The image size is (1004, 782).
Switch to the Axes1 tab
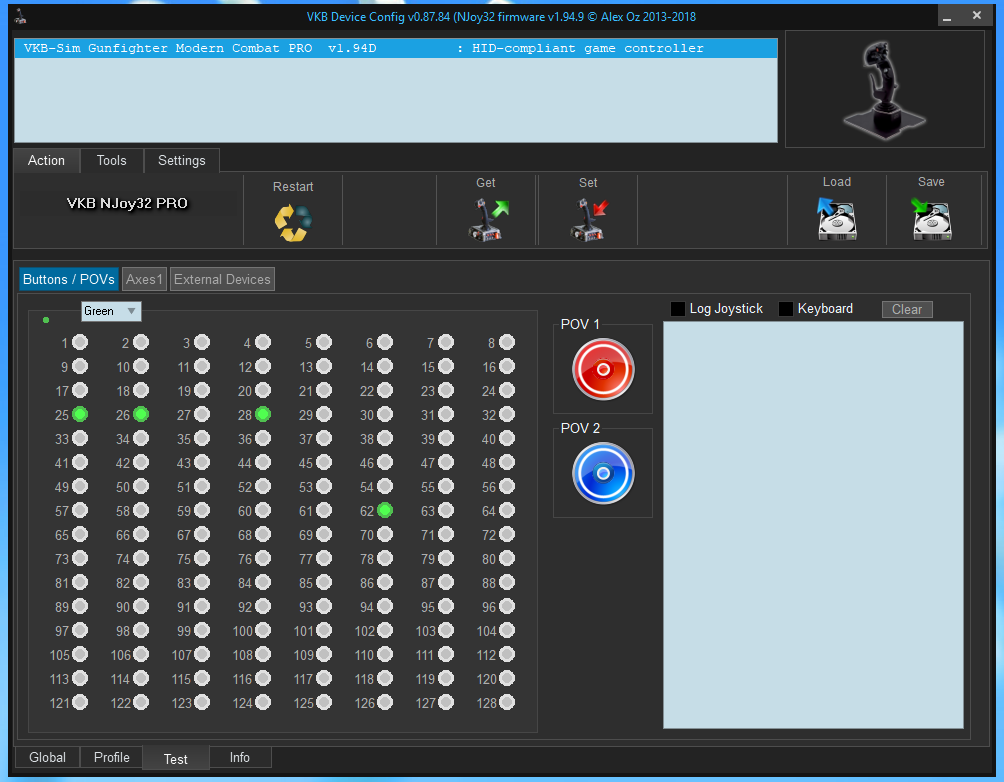pos(144,279)
